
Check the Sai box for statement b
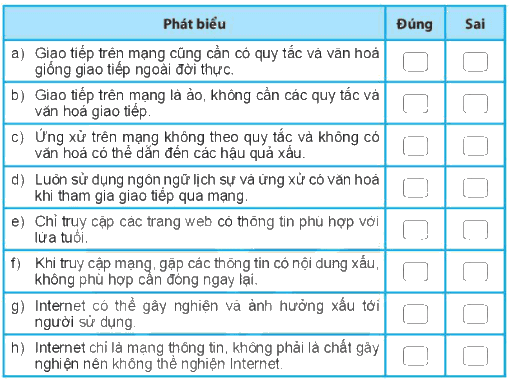click(x=475, y=104)
